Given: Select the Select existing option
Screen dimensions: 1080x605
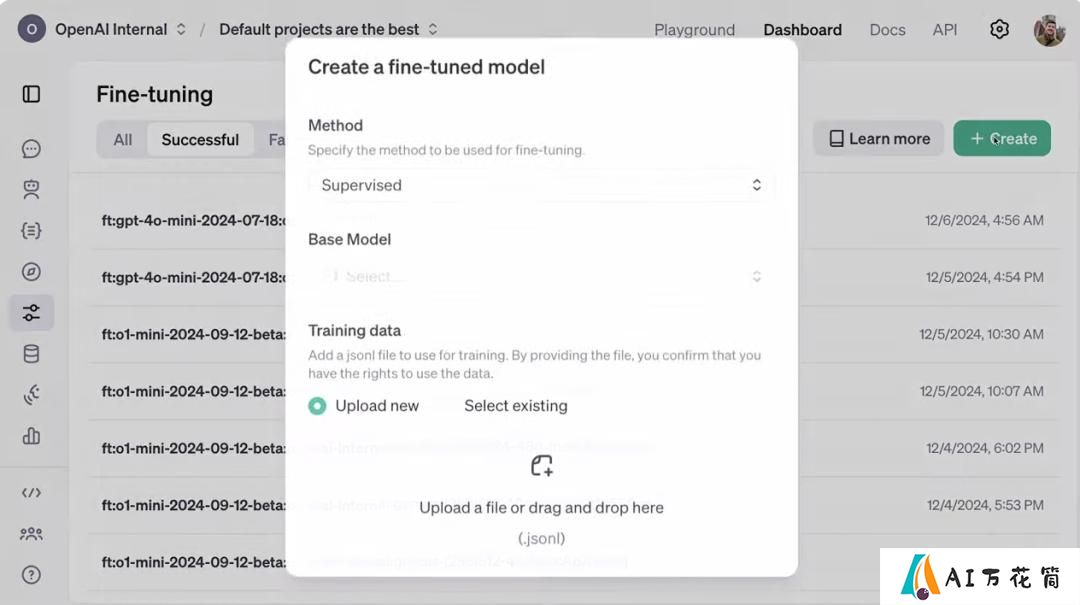Looking at the screenshot, I should [x=516, y=406].
